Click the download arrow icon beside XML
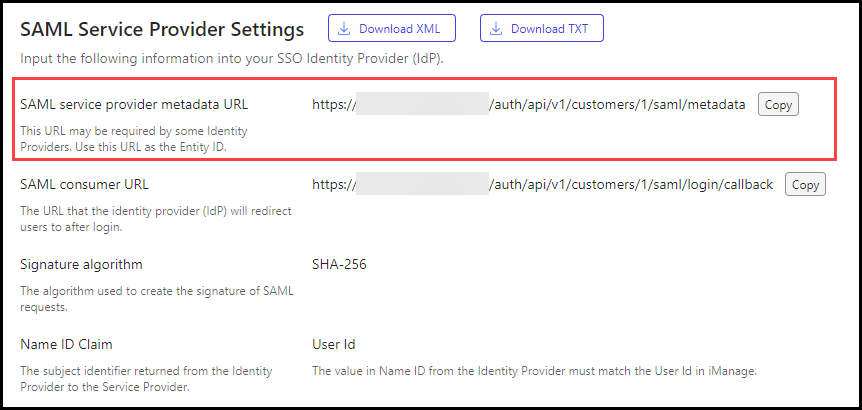This screenshot has height=410, width=862. pyautogui.click(x=345, y=29)
